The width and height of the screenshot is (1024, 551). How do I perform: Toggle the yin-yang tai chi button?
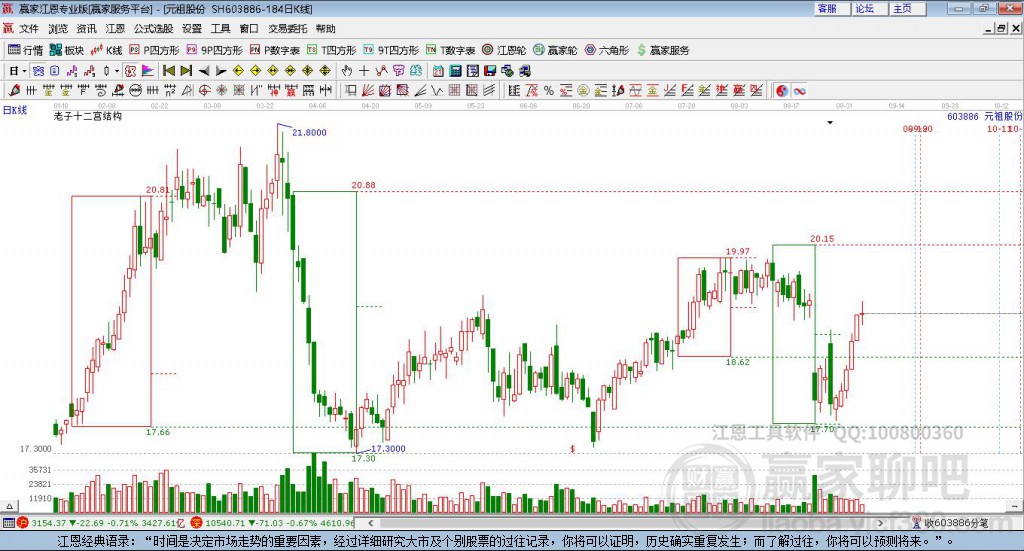click(x=782, y=91)
